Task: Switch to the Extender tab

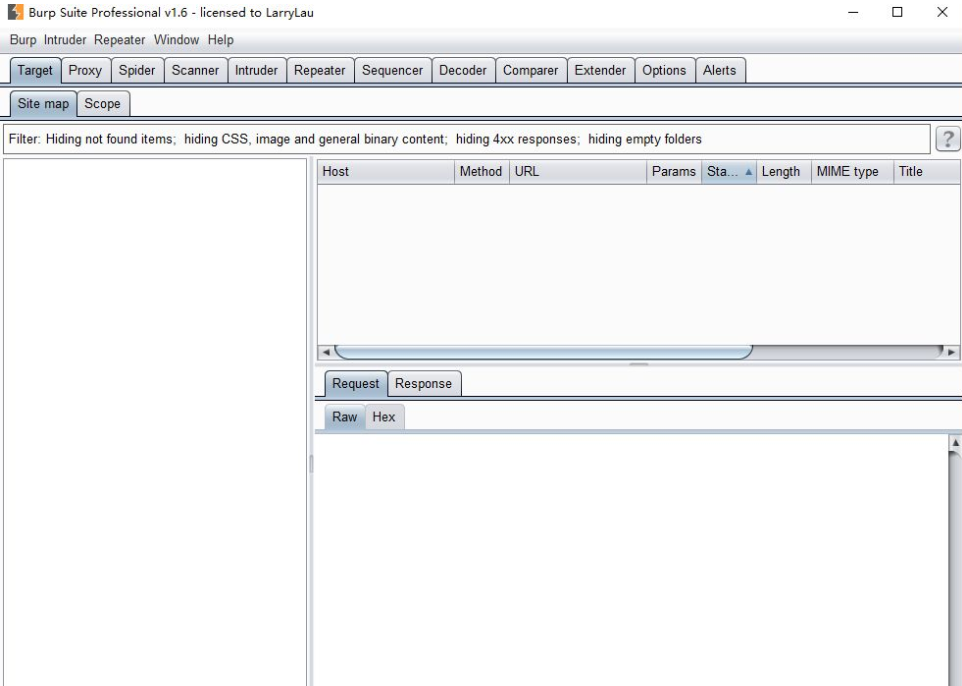Action: click(600, 70)
